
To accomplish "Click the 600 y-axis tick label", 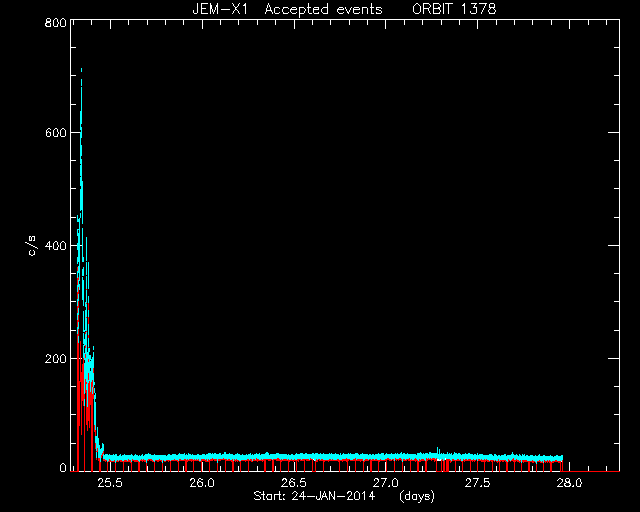I will (56, 133).
